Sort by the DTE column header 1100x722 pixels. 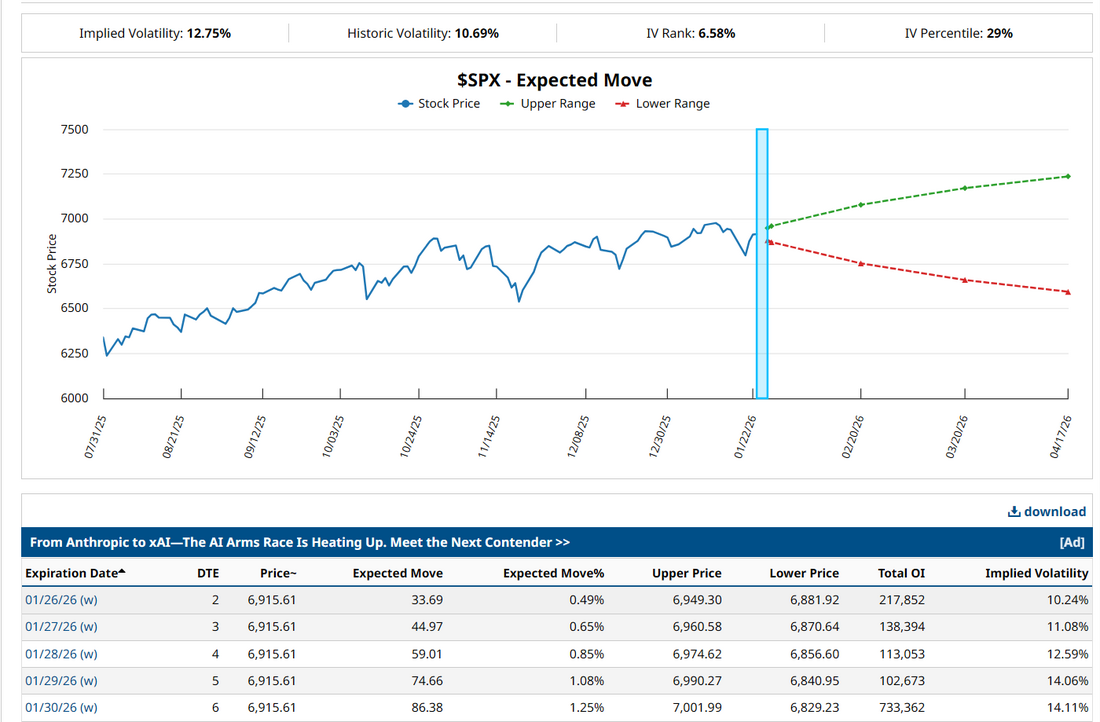[207, 573]
